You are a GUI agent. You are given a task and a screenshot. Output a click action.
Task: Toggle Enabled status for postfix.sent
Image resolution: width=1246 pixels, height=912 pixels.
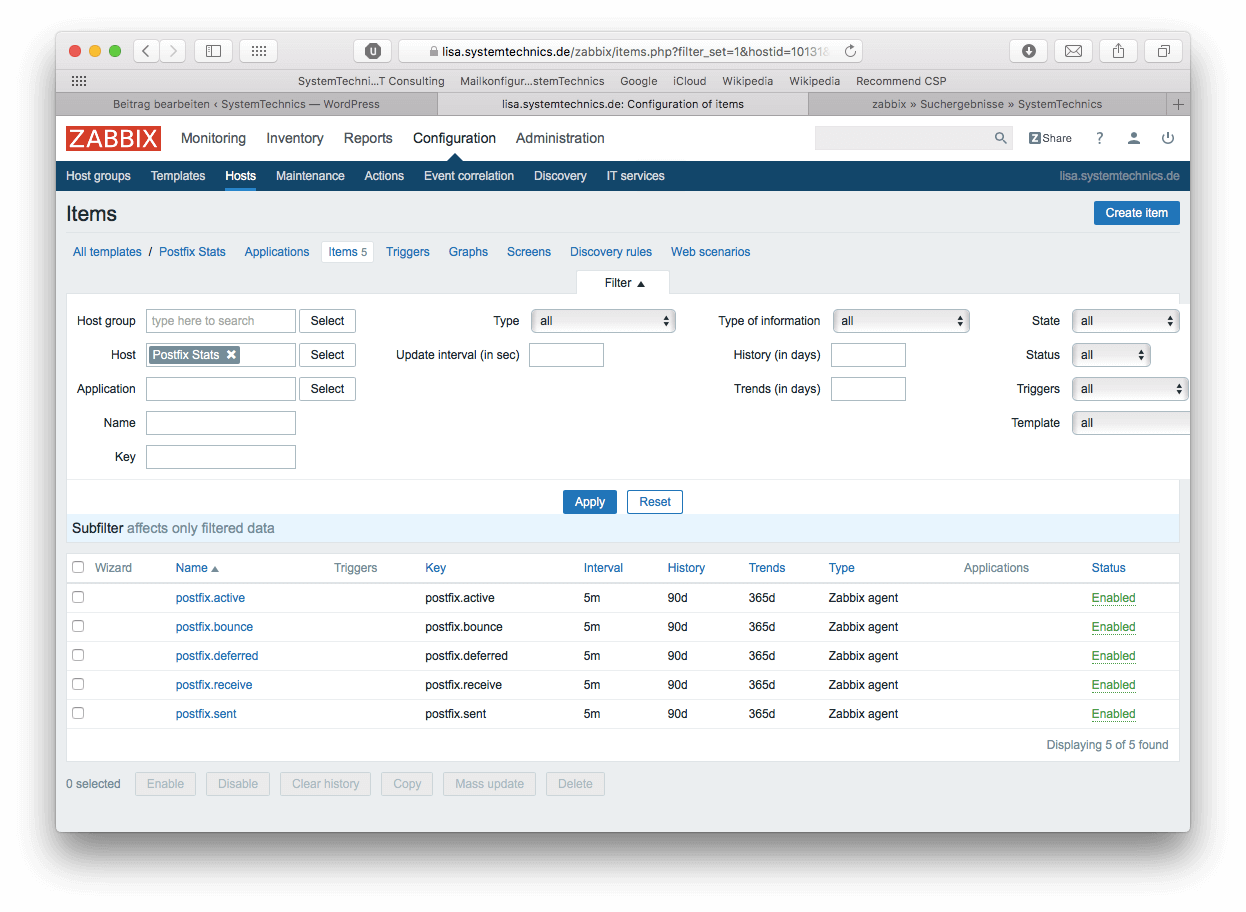1113,714
